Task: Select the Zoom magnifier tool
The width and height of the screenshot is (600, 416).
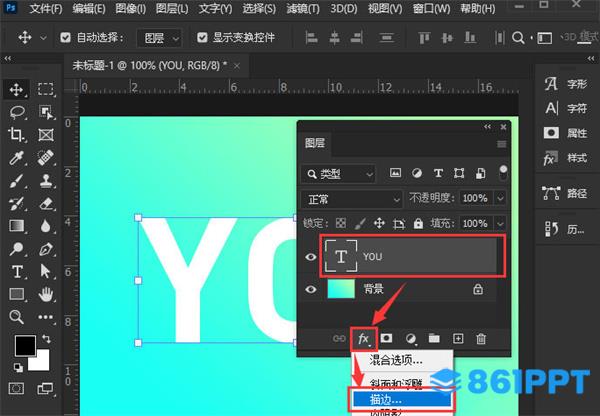Action: pos(16,316)
